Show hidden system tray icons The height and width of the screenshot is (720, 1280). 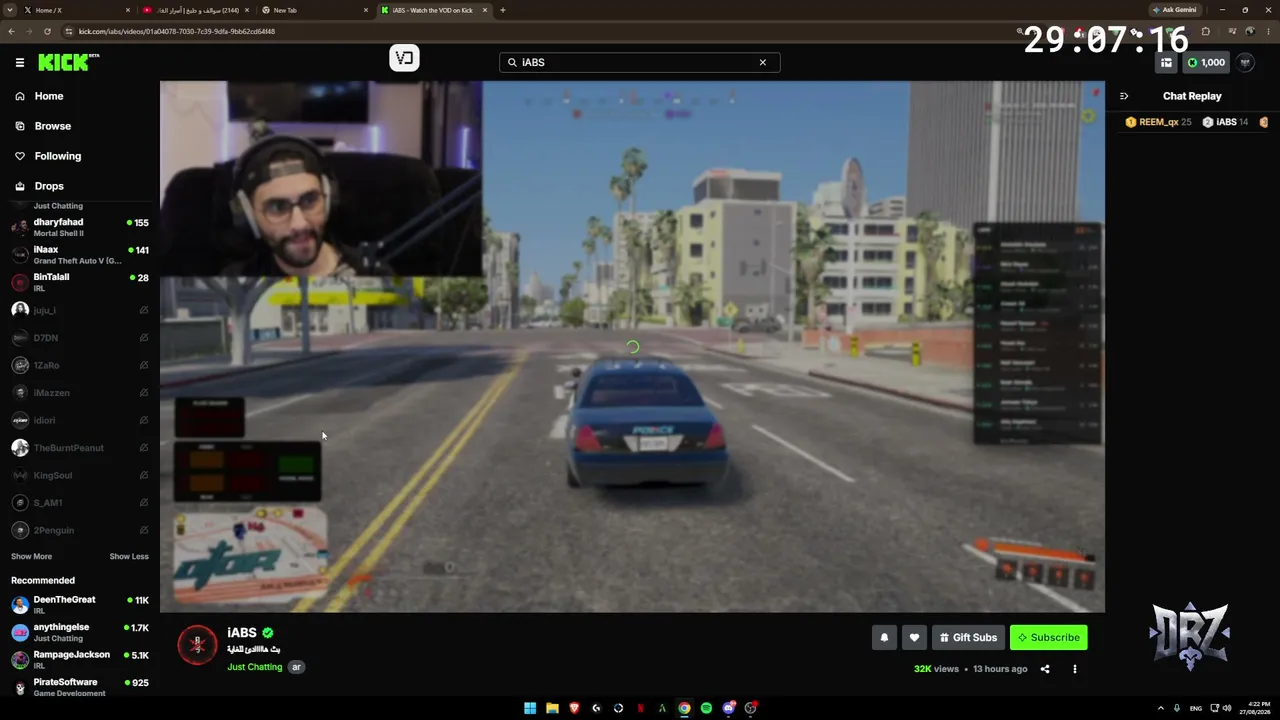pos(1161,708)
